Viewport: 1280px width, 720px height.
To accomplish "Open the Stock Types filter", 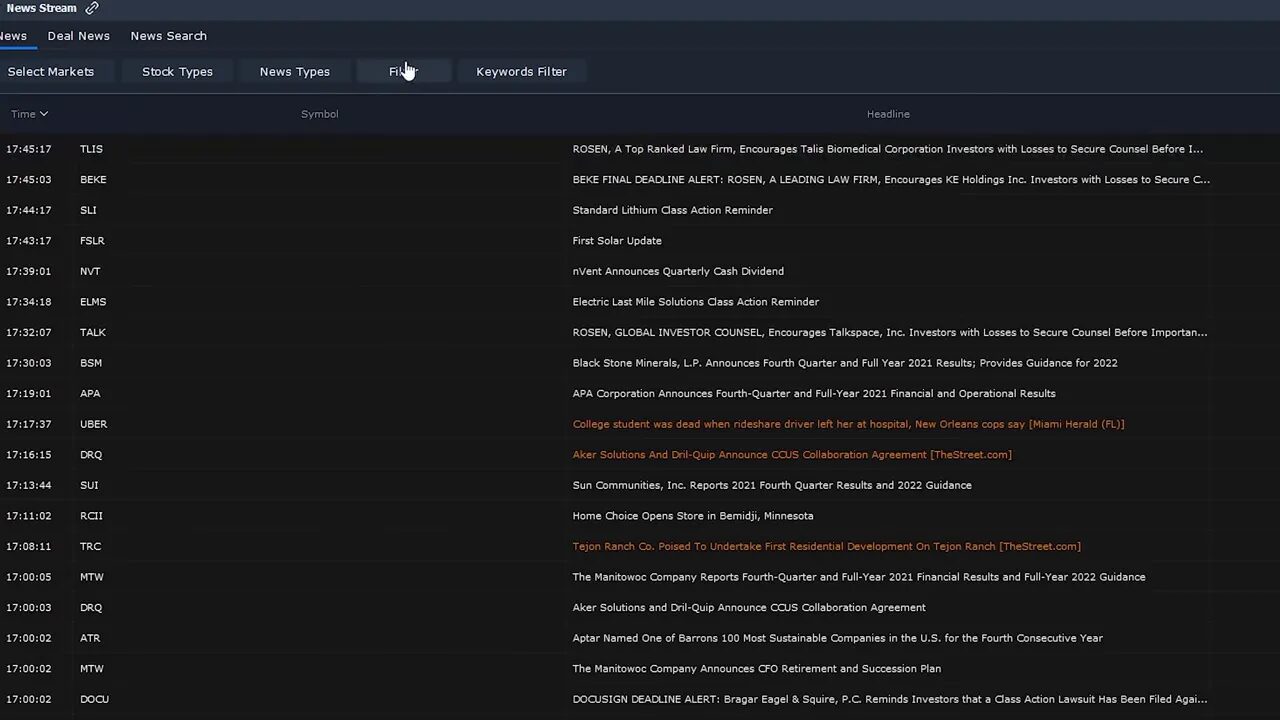I will tap(177, 71).
